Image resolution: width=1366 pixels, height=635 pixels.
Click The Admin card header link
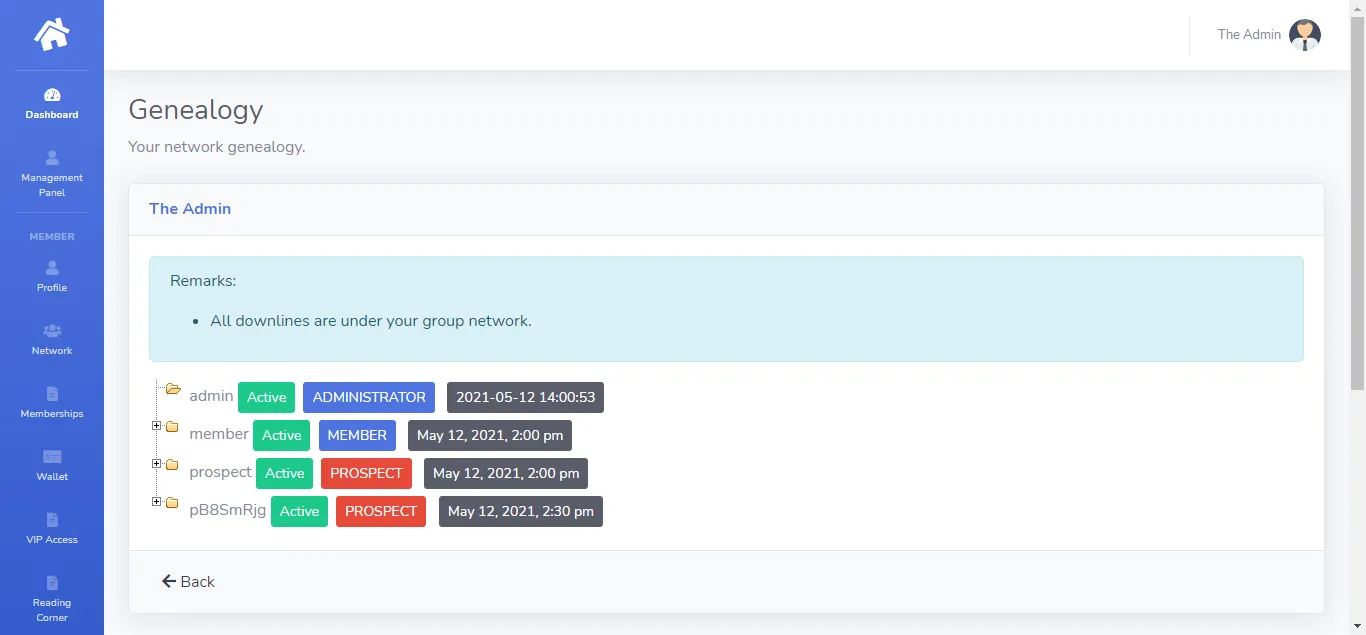[190, 209]
